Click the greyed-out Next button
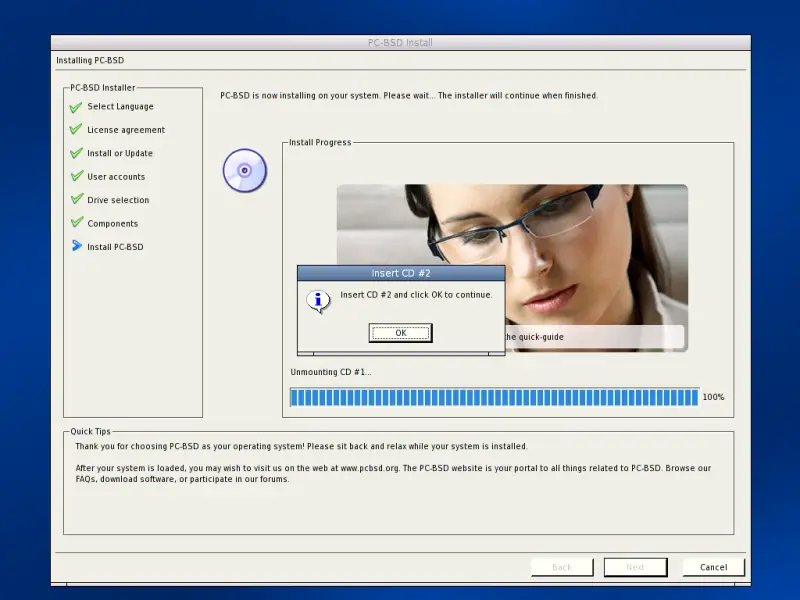The width and height of the screenshot is (800, 600). point(635,567)
